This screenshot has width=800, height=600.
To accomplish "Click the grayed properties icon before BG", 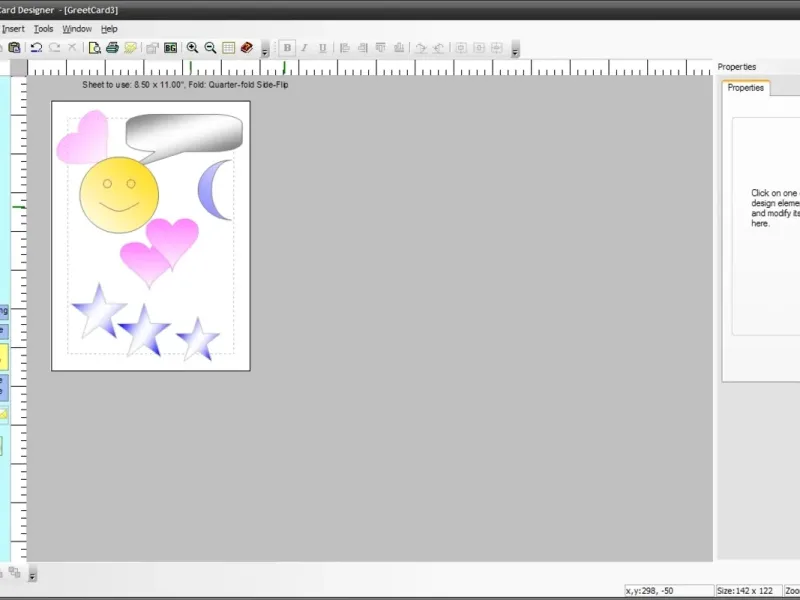I will click(152, 48).
